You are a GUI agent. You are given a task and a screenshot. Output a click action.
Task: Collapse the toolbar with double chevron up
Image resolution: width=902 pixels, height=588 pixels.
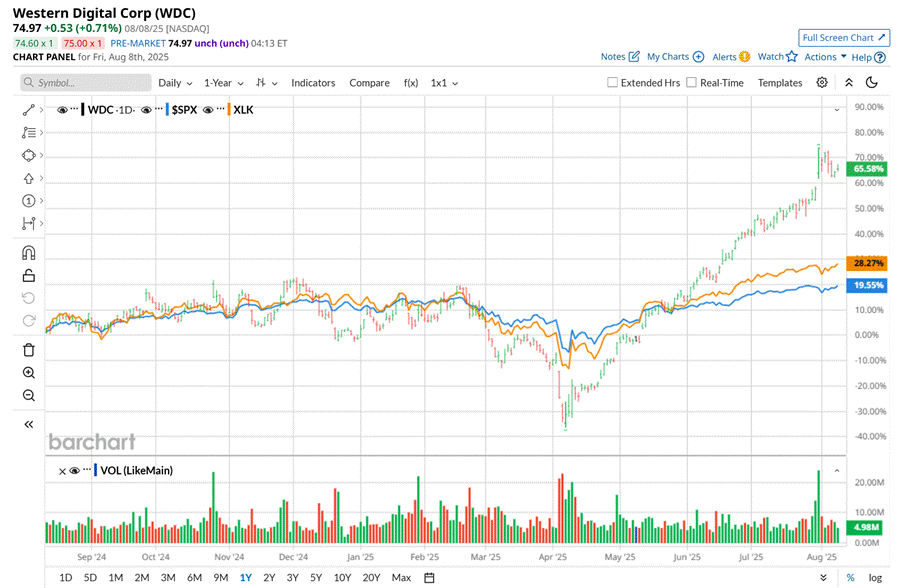click(x=849, y=82)
